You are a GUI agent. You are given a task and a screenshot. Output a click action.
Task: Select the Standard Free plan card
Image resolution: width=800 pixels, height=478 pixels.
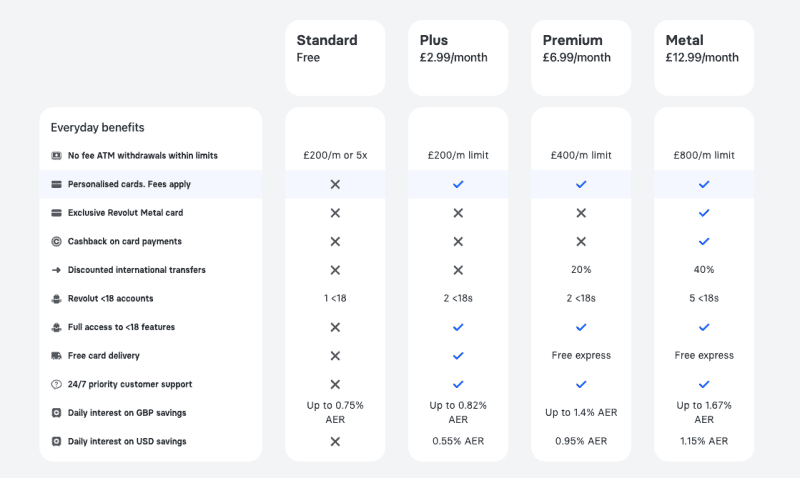(335, 58)
